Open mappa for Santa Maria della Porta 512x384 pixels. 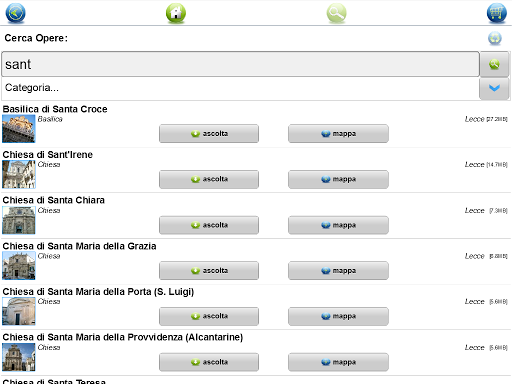[338, 316]
